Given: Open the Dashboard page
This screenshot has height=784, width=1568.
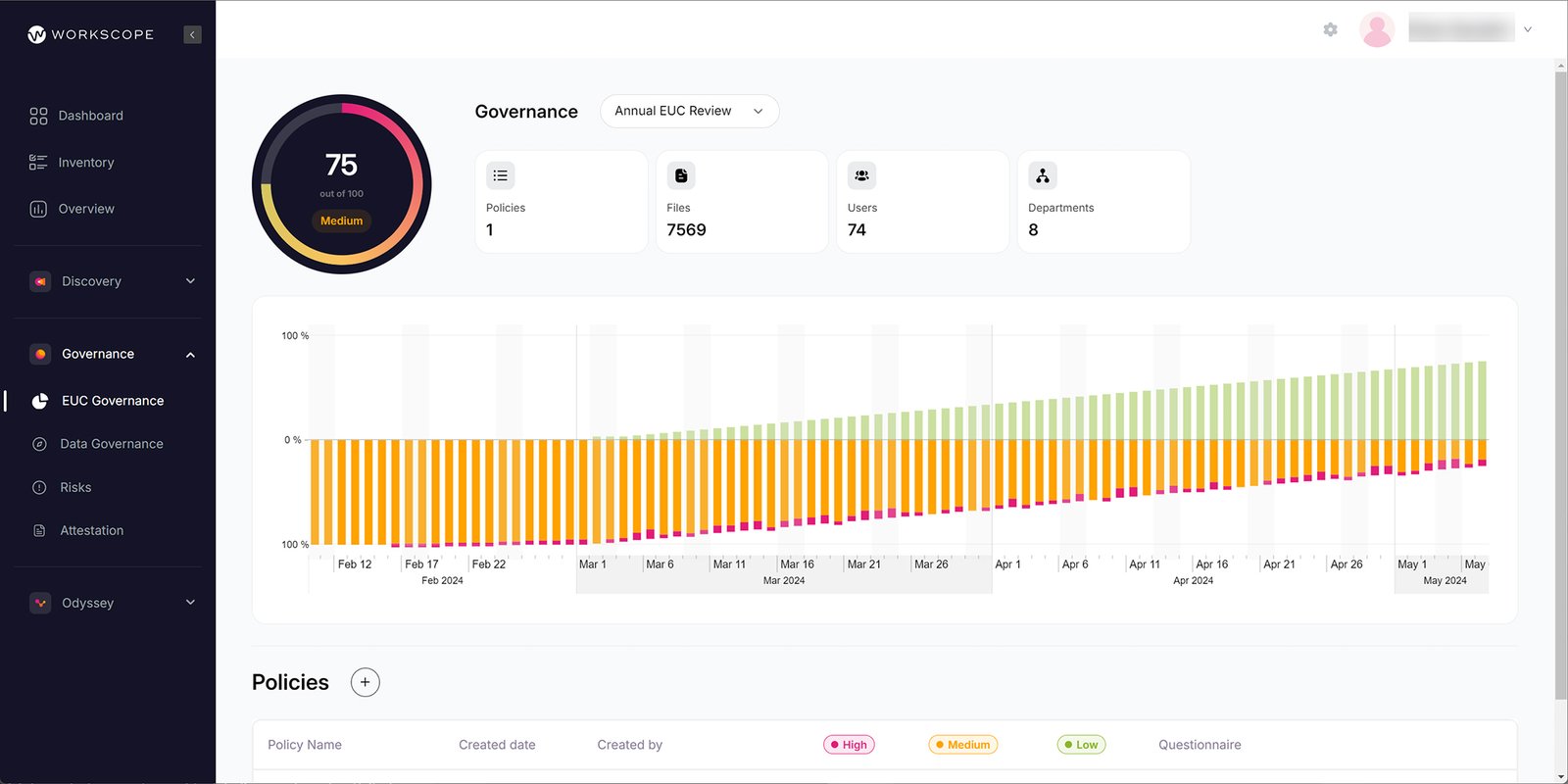Looking at the screenshot, I should pyautogui.click(x=90, y=116).
